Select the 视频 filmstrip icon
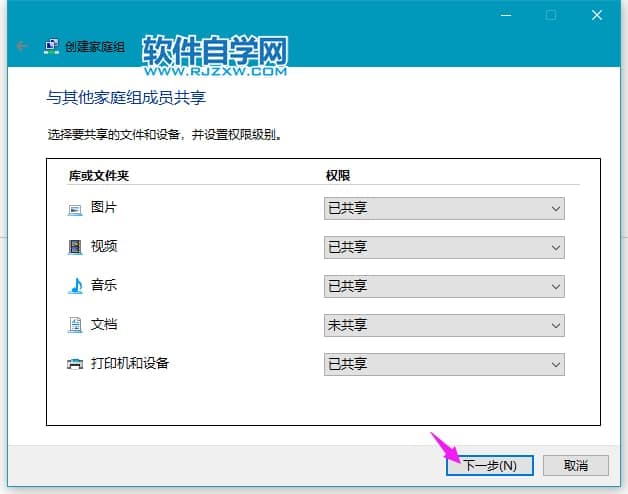628x494 pixels. [75, 247]
